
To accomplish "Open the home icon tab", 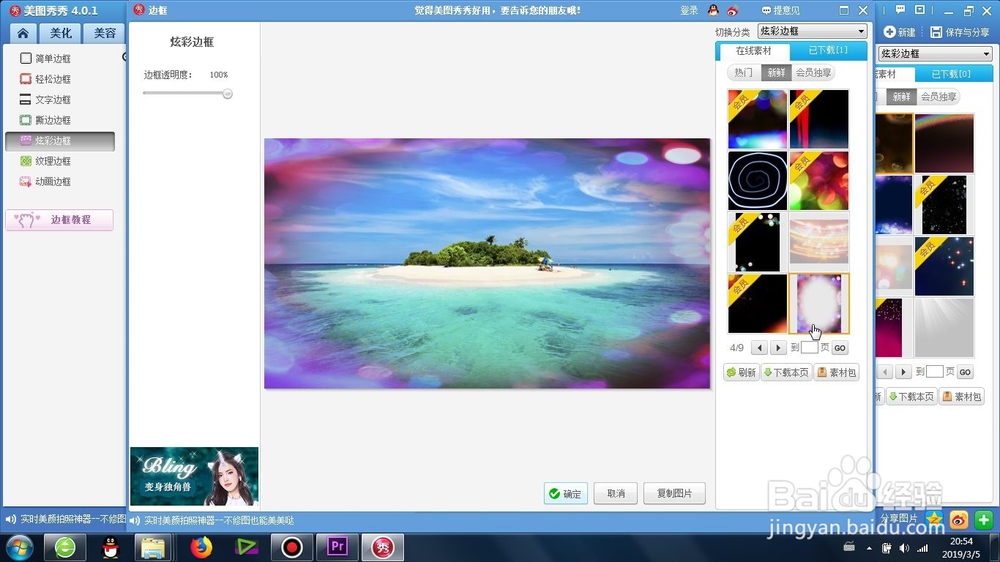I will (22, 33).
